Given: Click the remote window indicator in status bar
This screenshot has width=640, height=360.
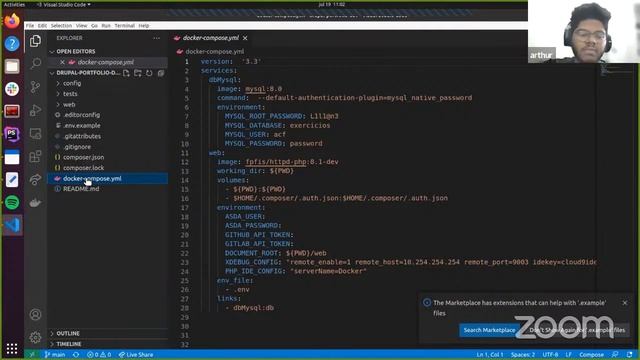Looking at the screenshot, I should pyautogui.click(x=32, y=354).
